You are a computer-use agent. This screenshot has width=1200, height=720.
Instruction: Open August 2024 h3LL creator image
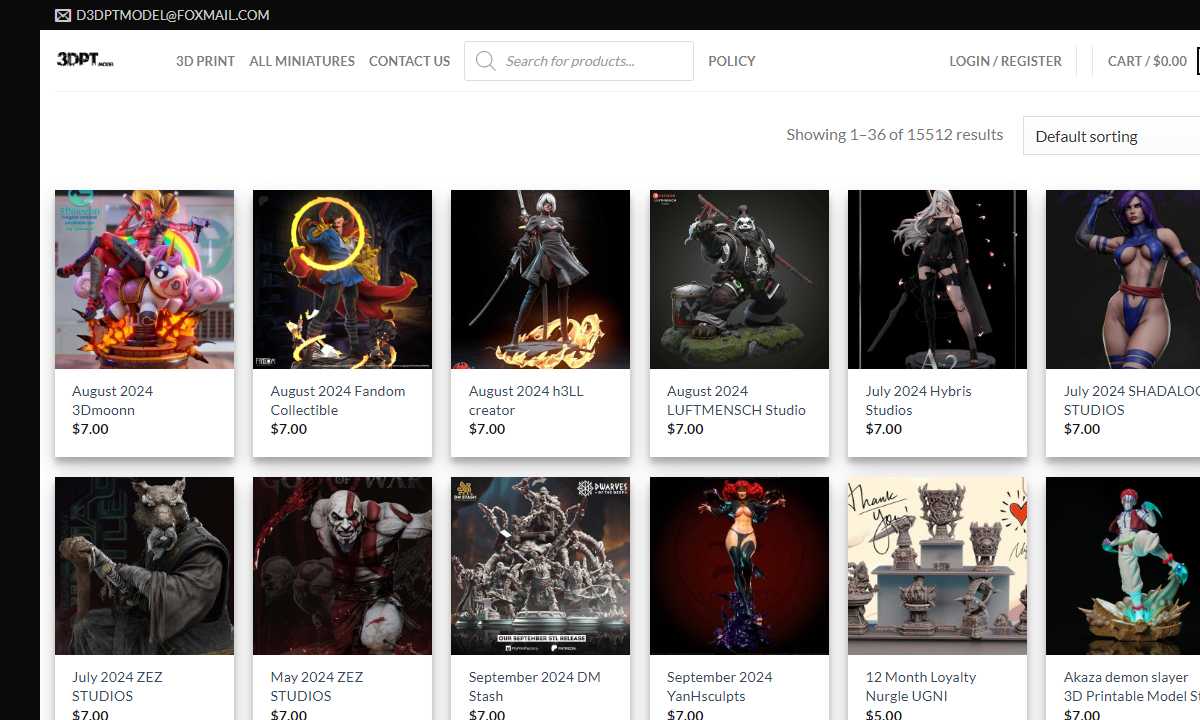tap(540, 279)
